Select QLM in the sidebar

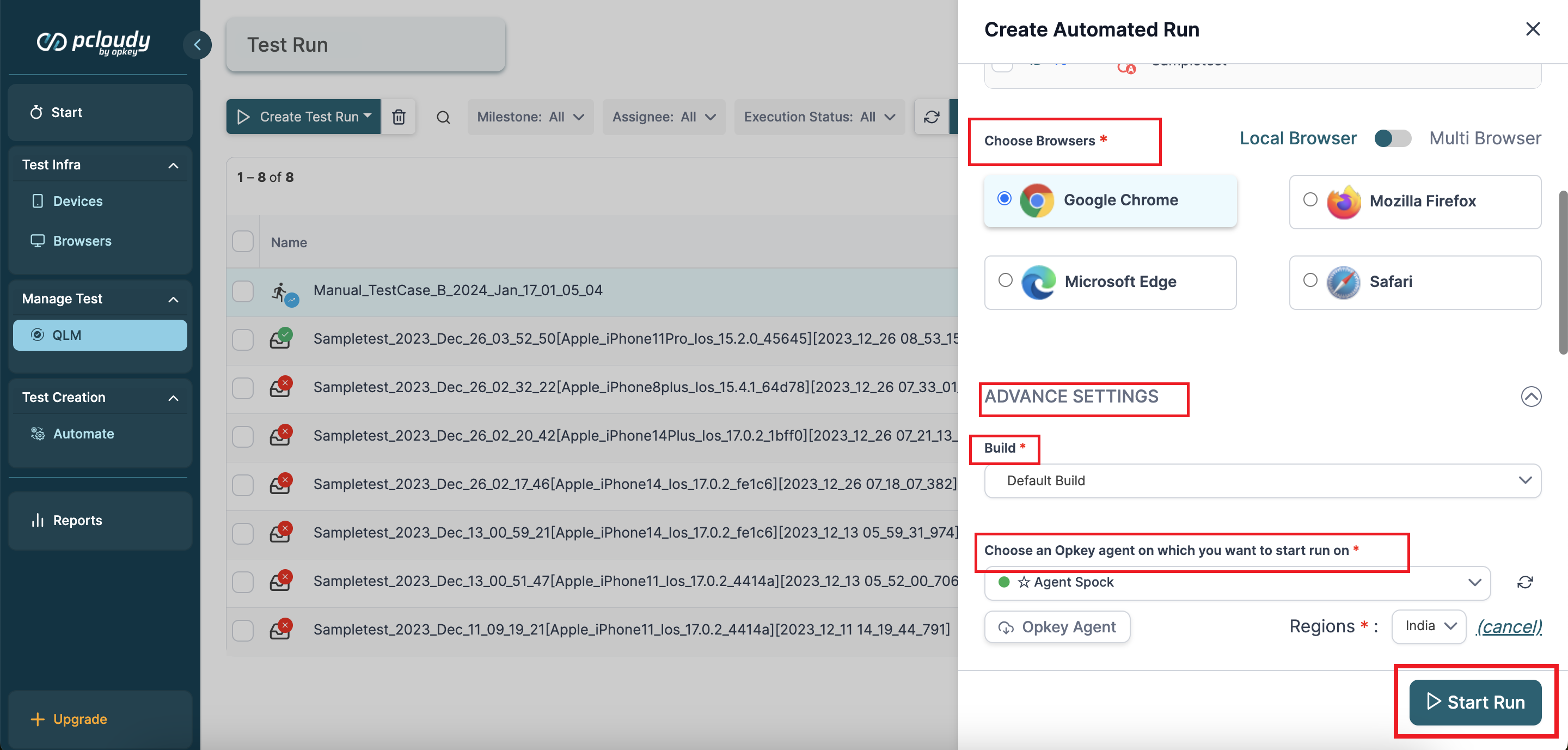tap(100, 335)
